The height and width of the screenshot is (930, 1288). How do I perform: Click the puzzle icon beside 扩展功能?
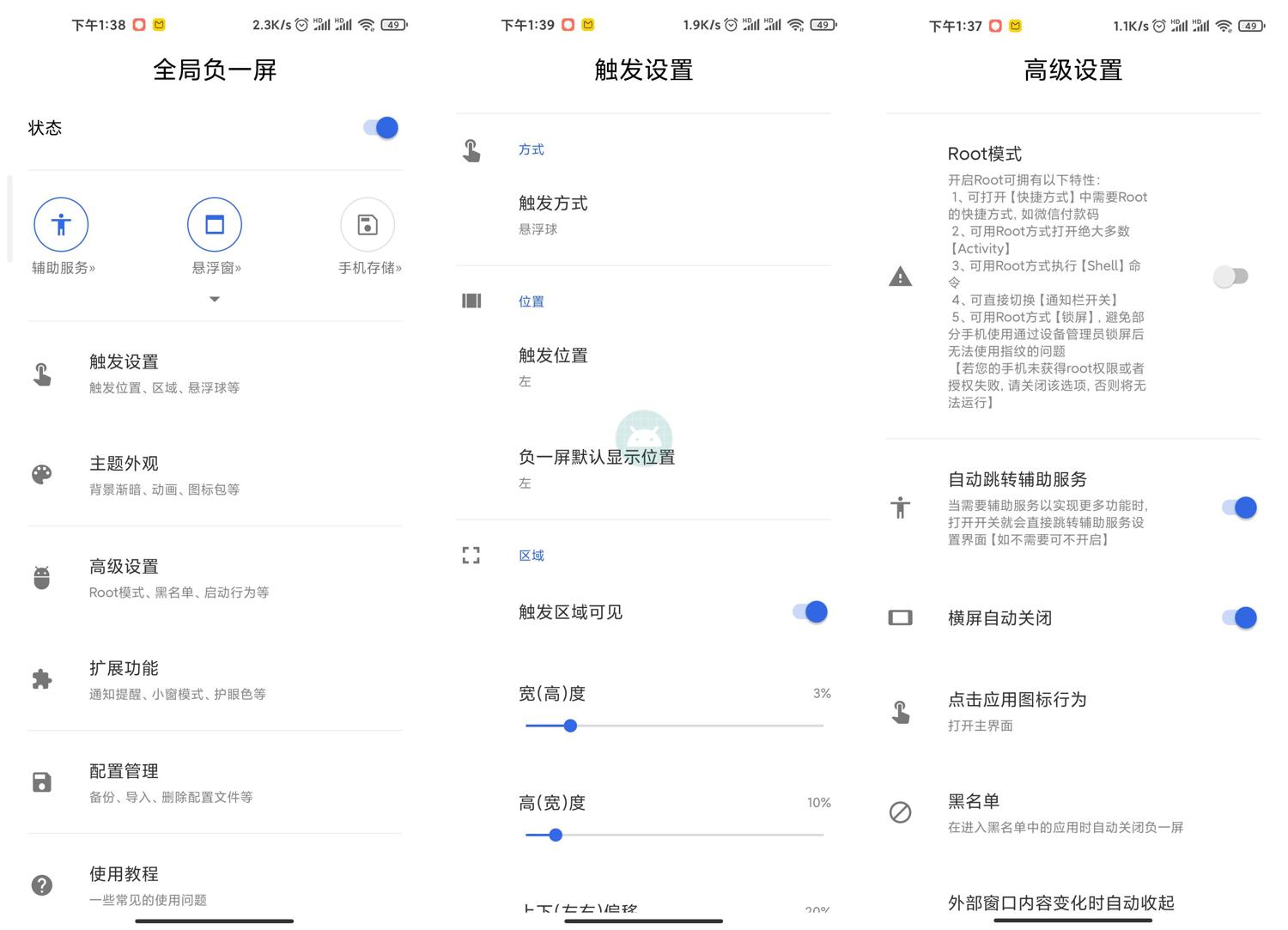(42, 679)
